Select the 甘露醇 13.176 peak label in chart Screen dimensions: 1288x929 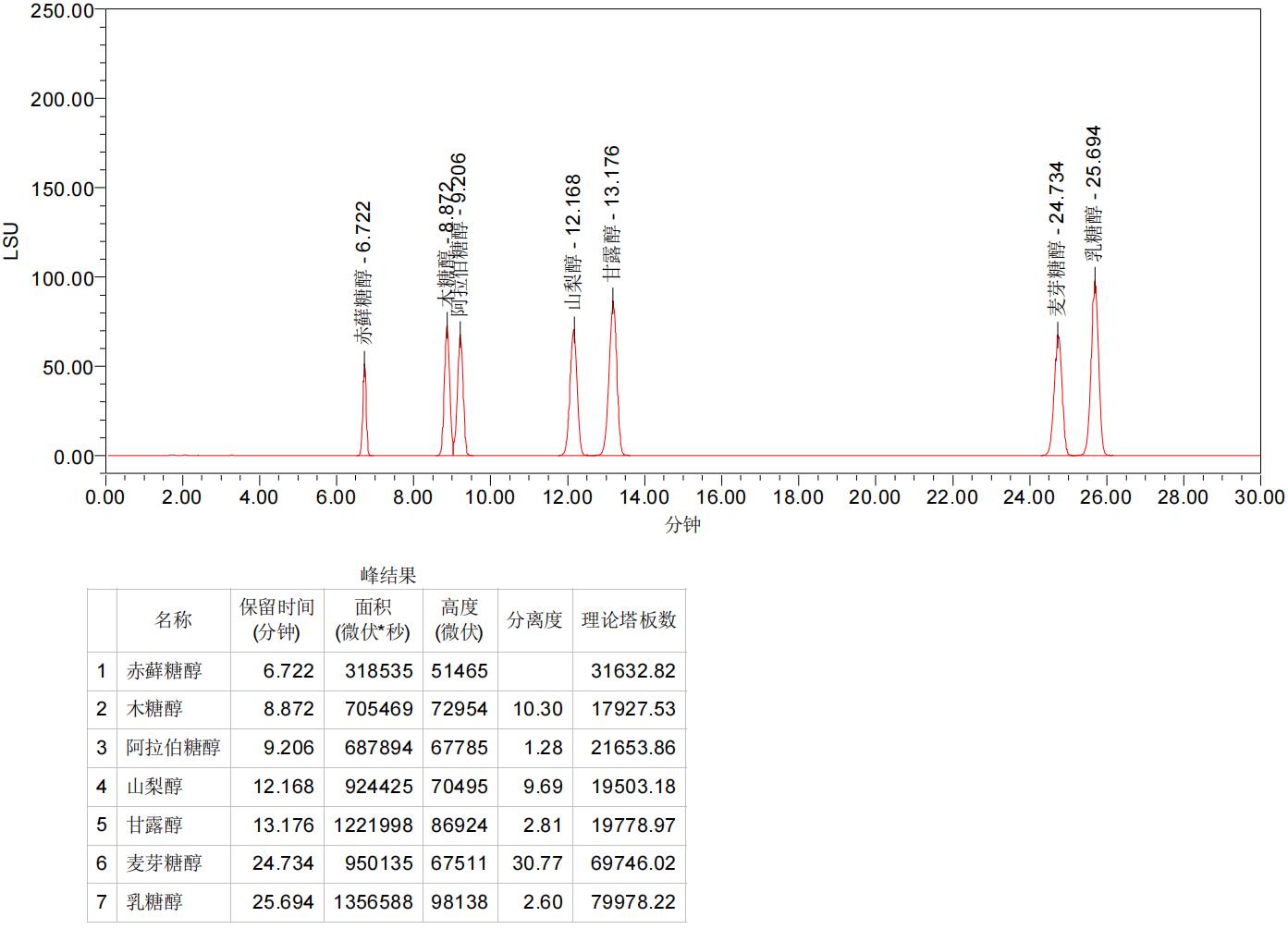(611, 213)
